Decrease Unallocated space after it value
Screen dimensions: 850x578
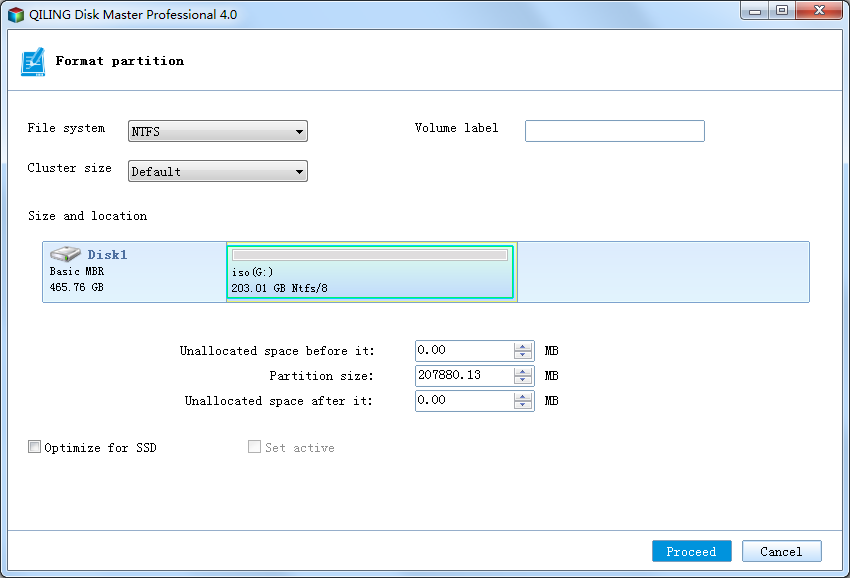pos(523,405)
